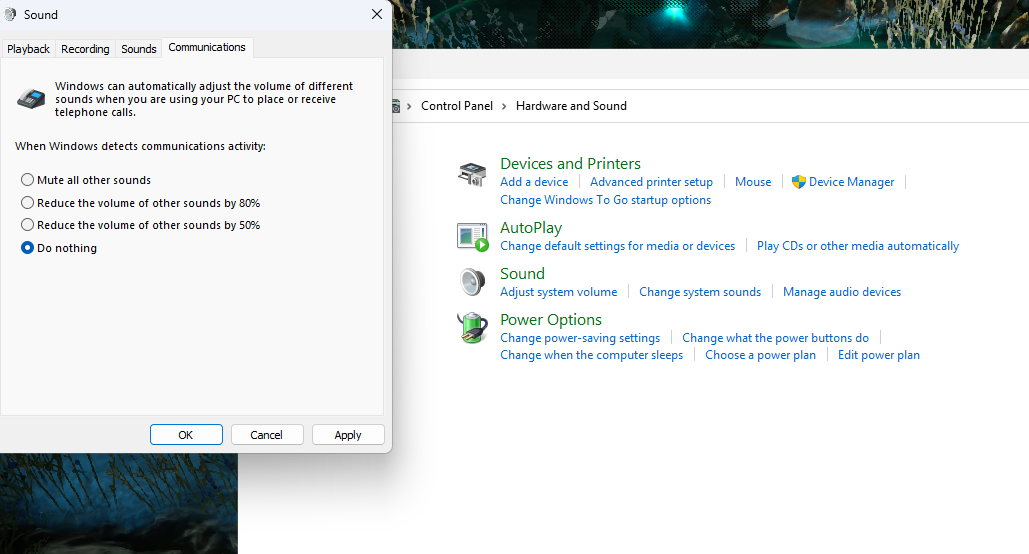Open the Sound heading link
1029x554 pixels.
click(x=522, y=274)
